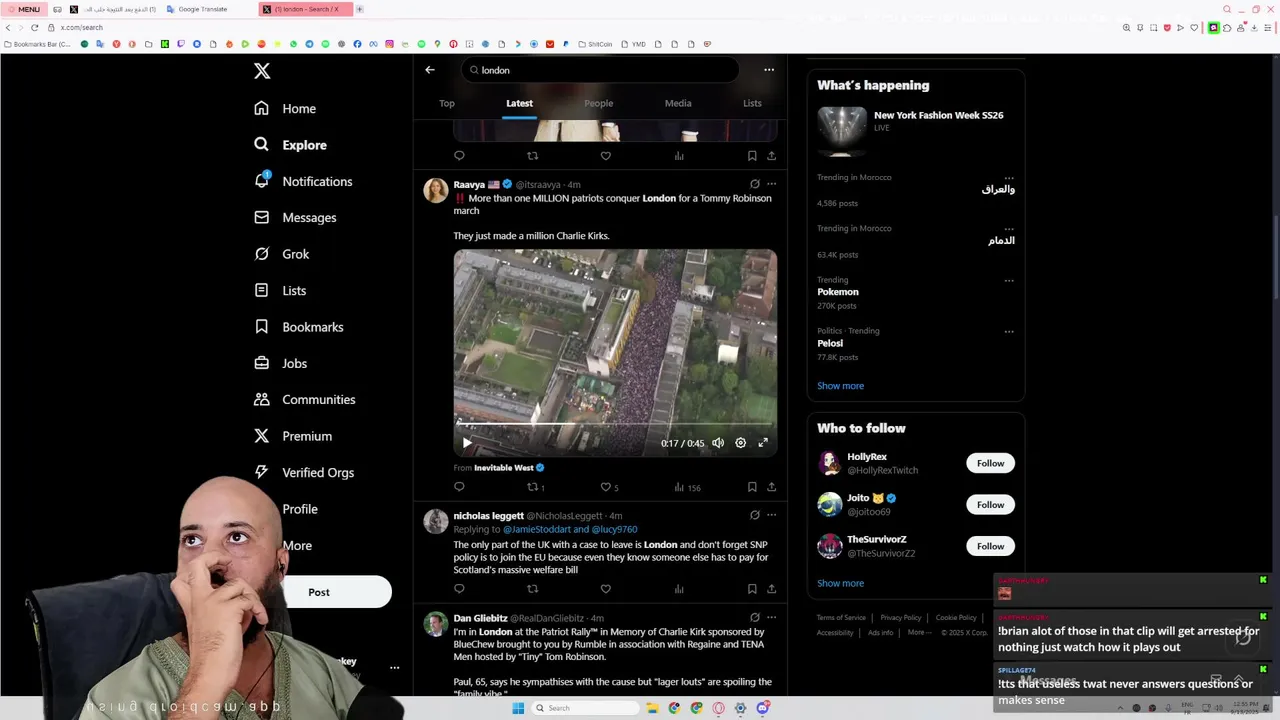The width and height of the screenshot is (1280, 720).
Task: Bookmark Raavya's post
Action: click(752, 487)
